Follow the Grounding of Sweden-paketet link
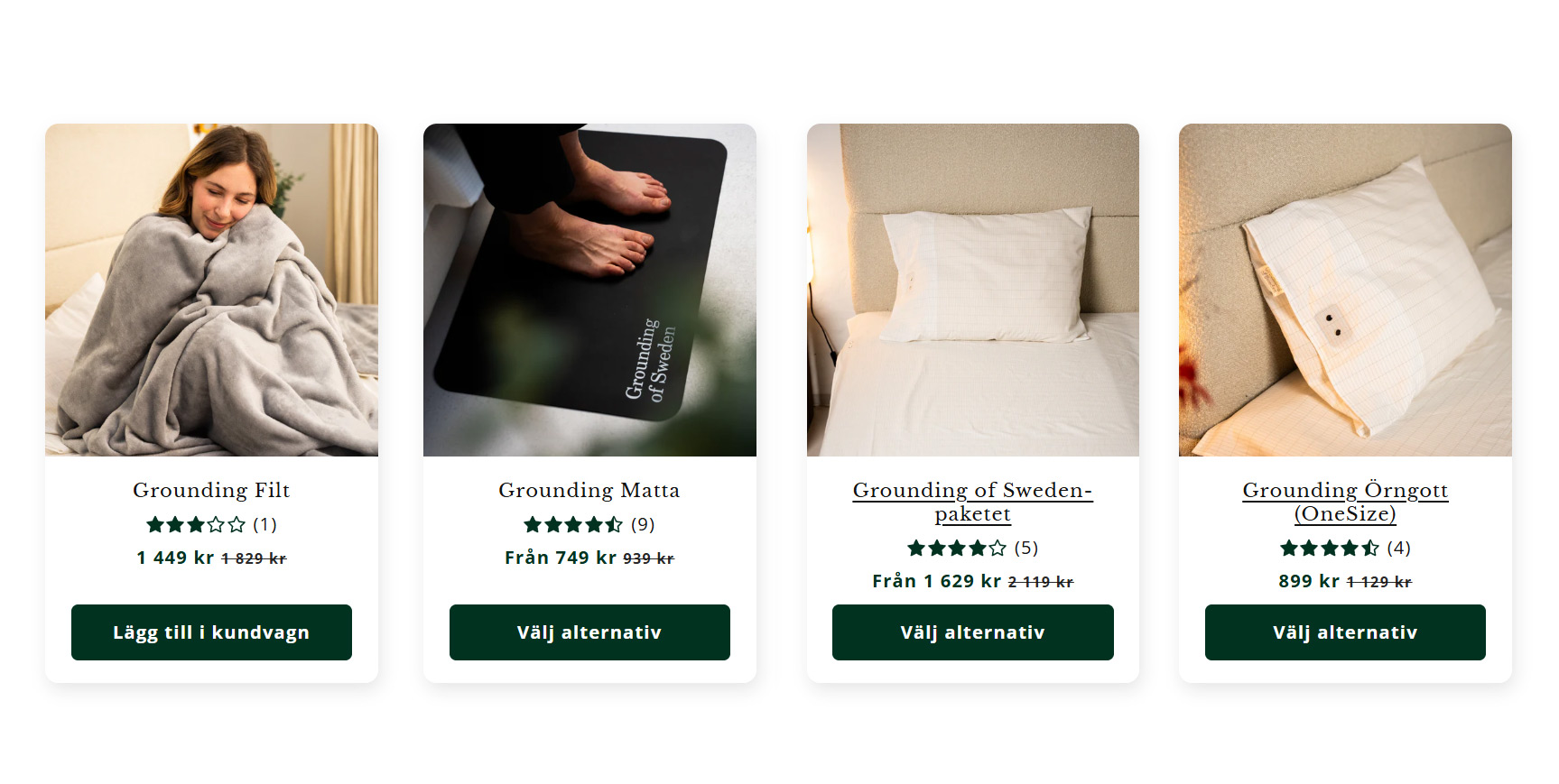 [972, 502]
